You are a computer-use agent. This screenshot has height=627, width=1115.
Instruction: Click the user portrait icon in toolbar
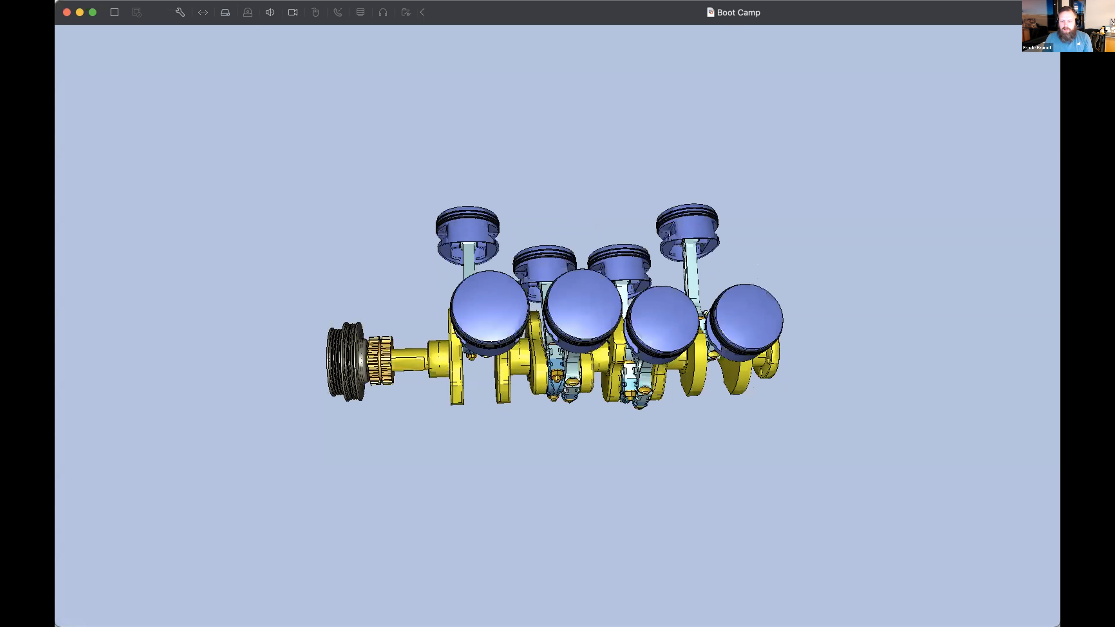pyautogui.click(x=248, y=12)
